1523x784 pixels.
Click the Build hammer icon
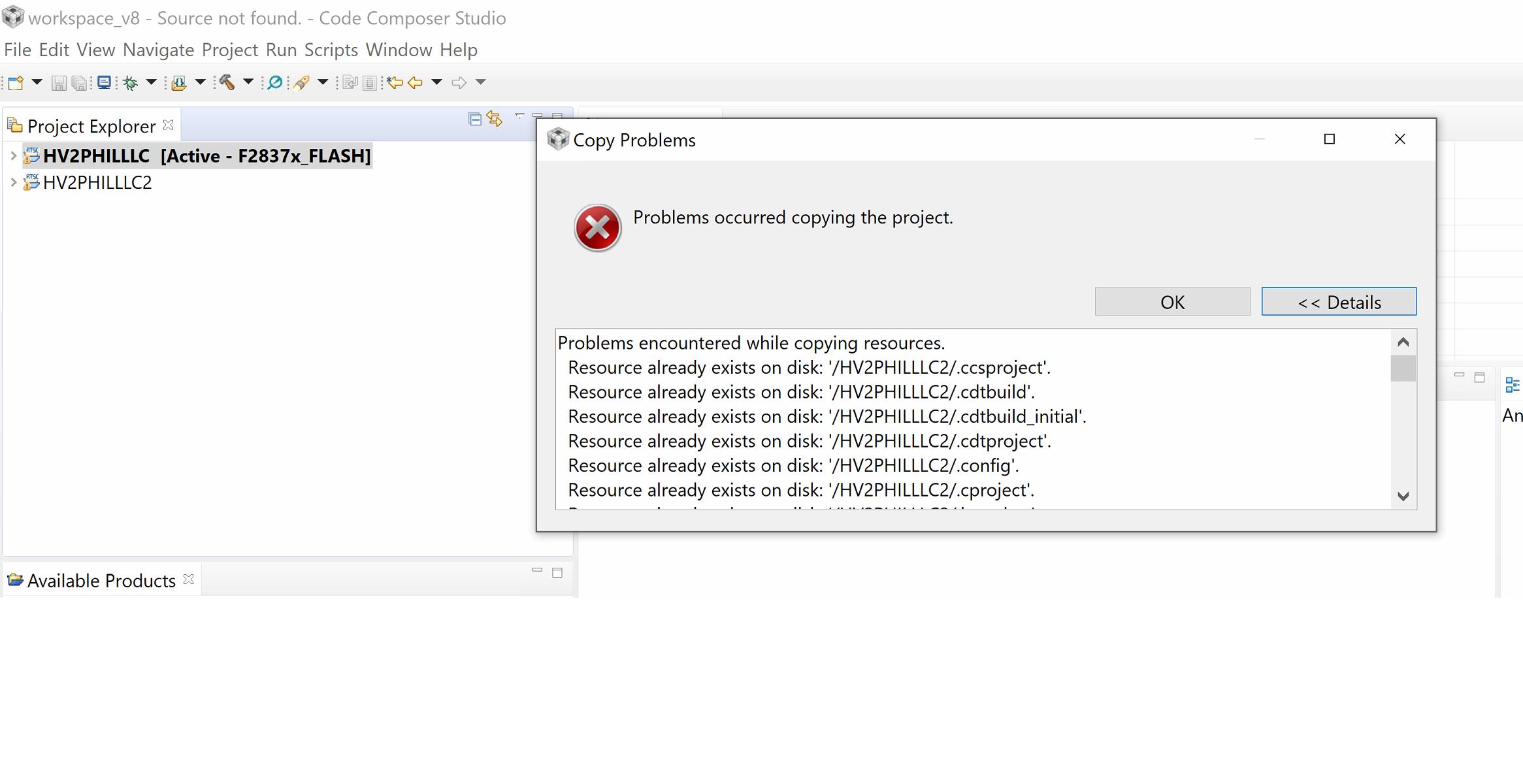point(227,82)
